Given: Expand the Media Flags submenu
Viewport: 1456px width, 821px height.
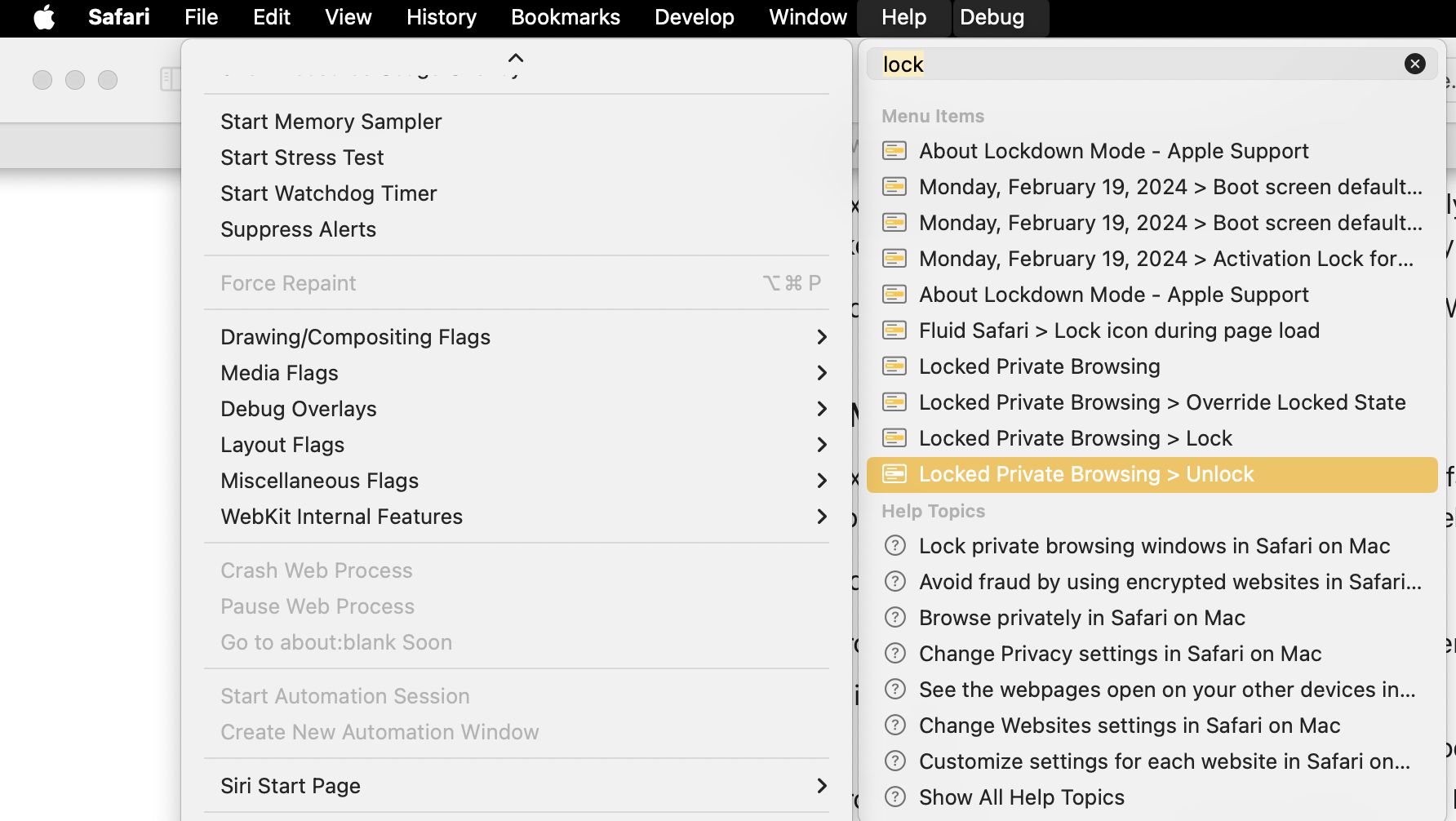Looking at the screenshot, I should click(x=821, y=373).
